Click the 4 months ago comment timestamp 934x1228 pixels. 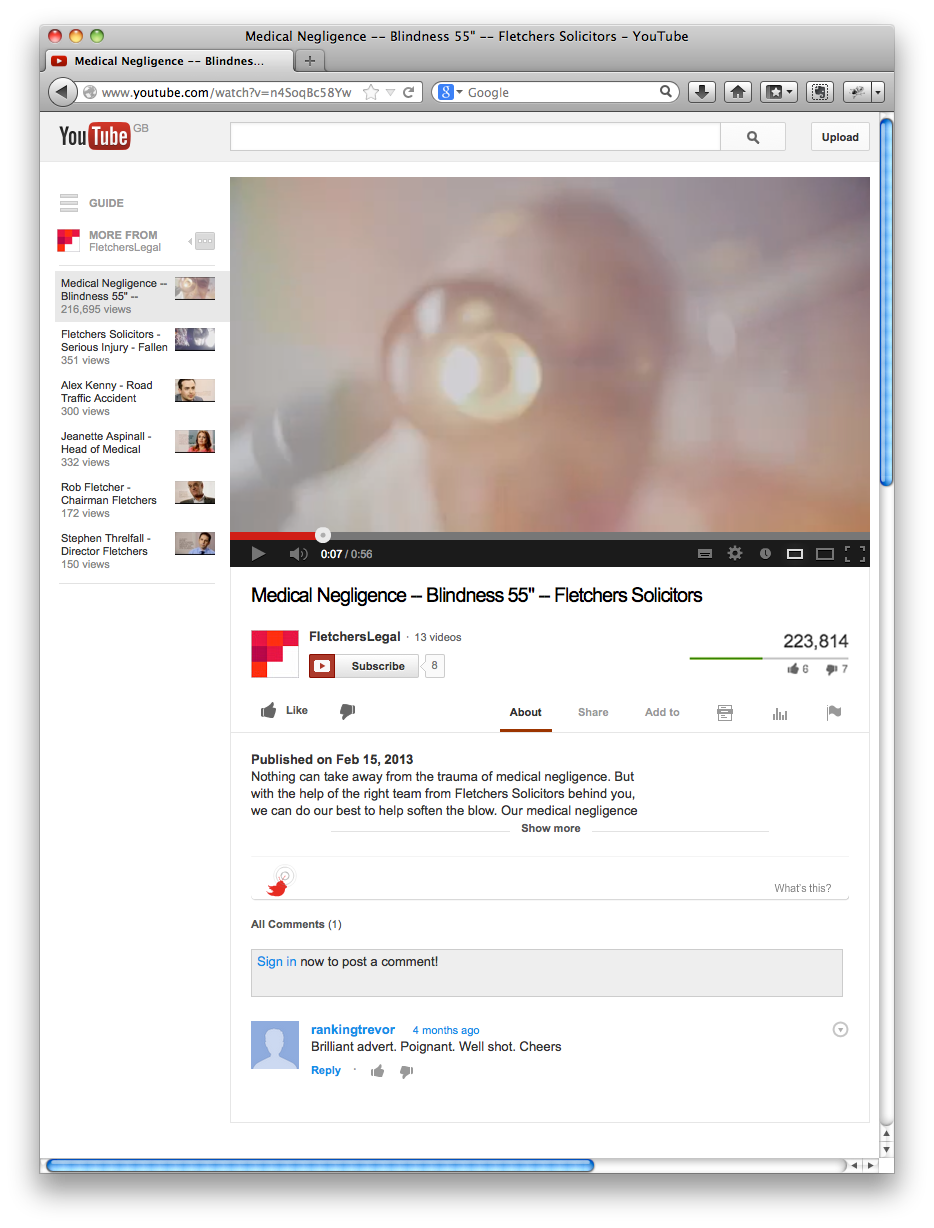tap(446, 1030)
